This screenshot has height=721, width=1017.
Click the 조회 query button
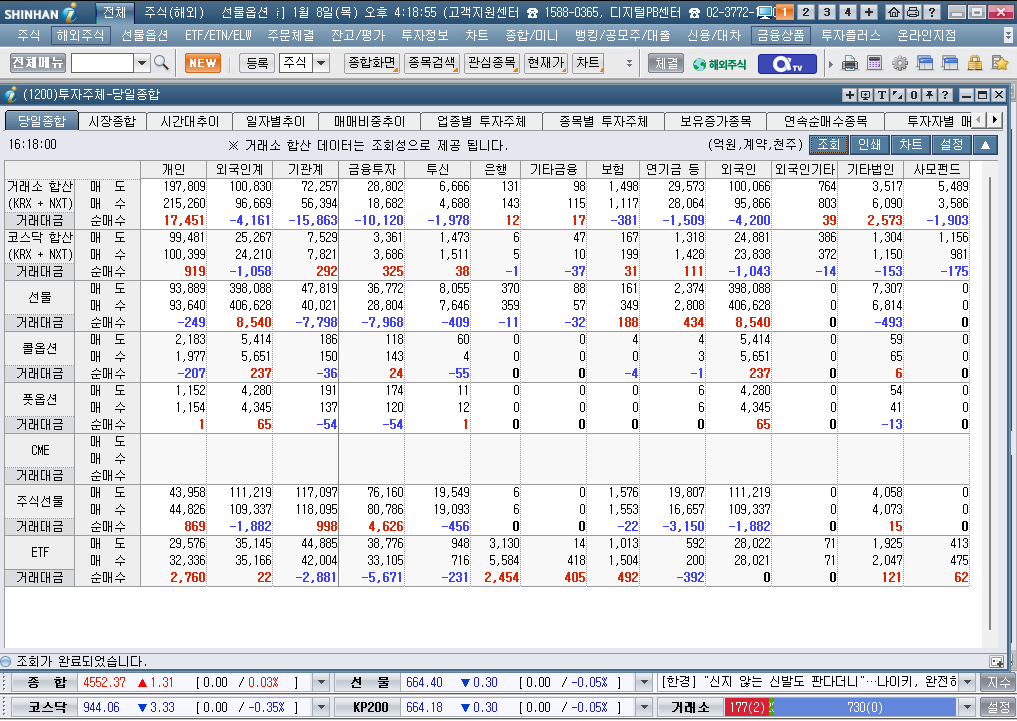coord(828,145)
